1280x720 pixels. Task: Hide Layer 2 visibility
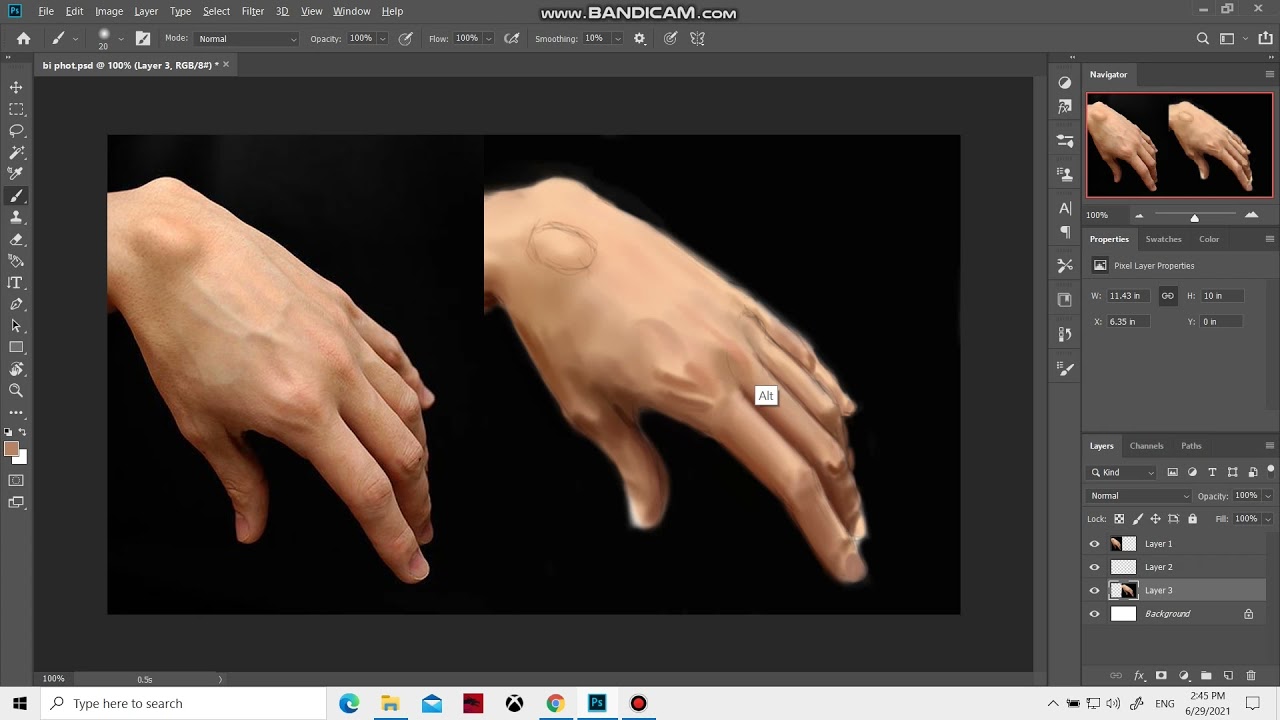pyautogui.click(x=1094, y=567)
